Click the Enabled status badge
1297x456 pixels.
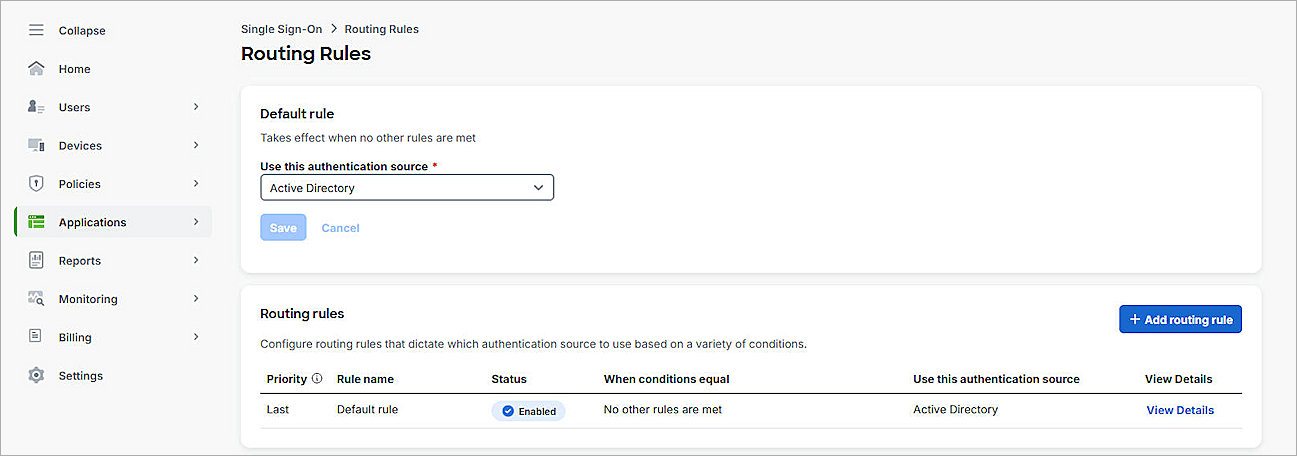tap(528, 411)
